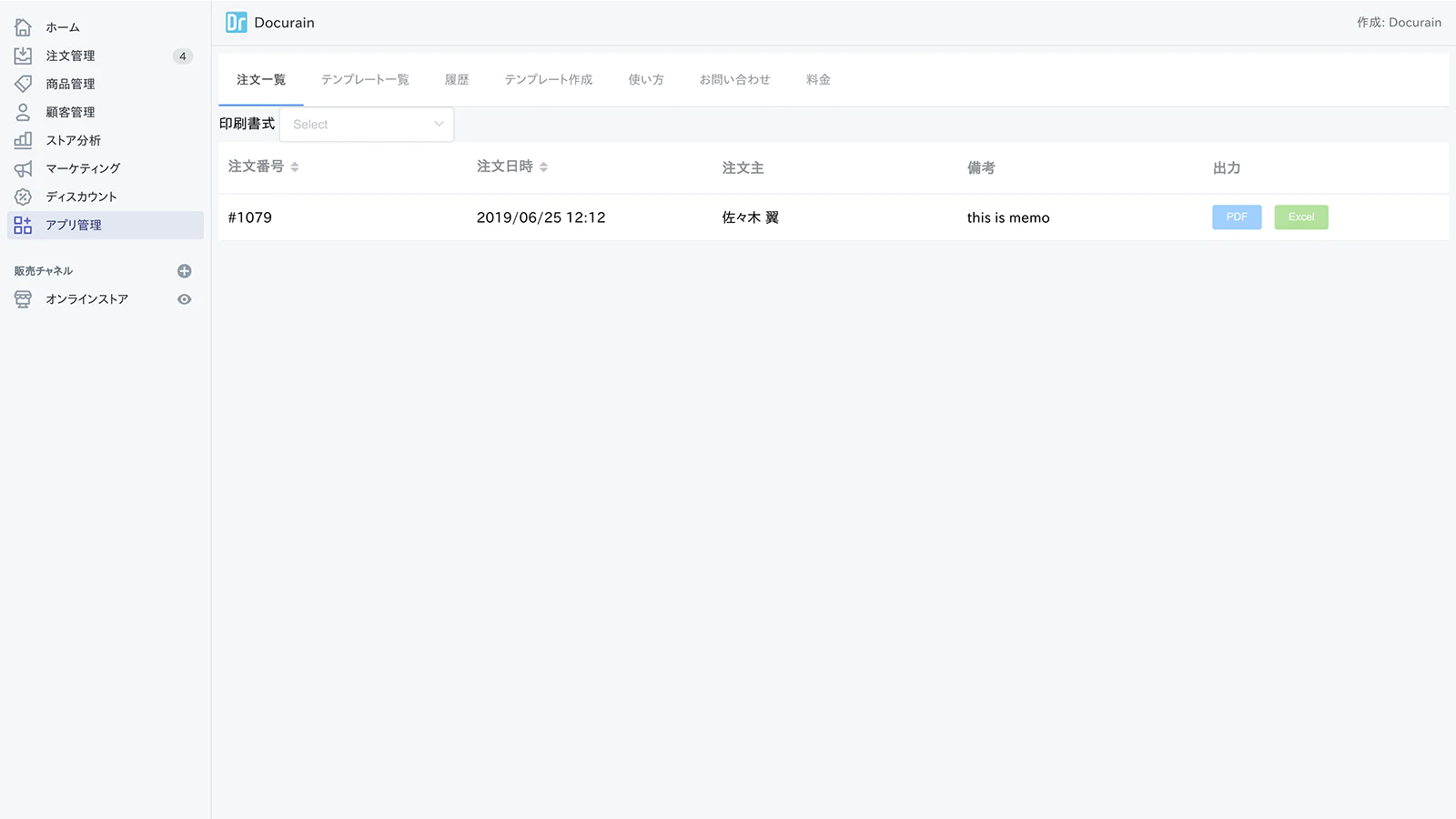Switch to the テンプレート一覧 tab

click(x=365, y=80)
